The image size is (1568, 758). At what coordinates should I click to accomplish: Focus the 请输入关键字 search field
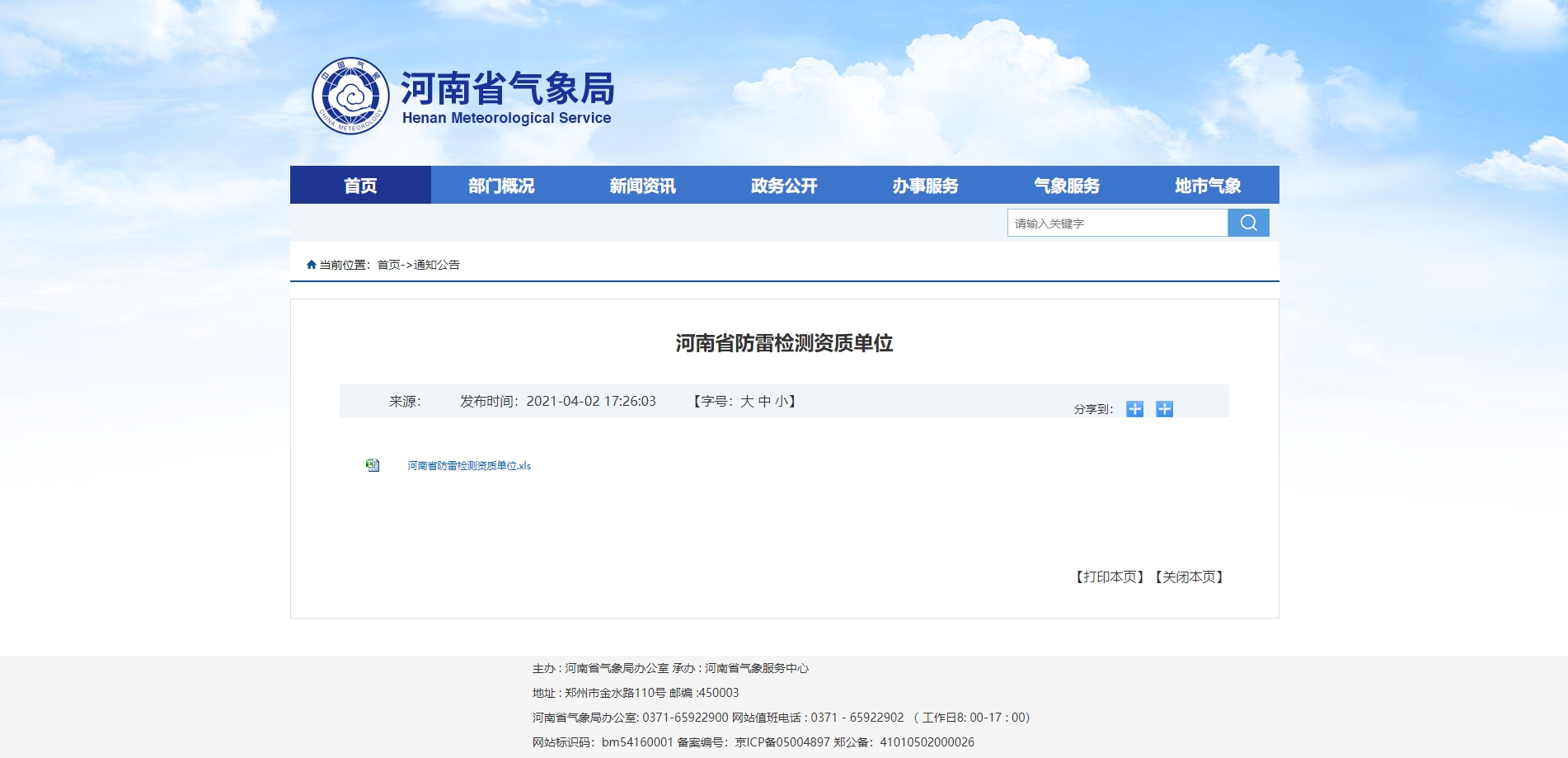pyautogui.click(x=1117, y=223)
